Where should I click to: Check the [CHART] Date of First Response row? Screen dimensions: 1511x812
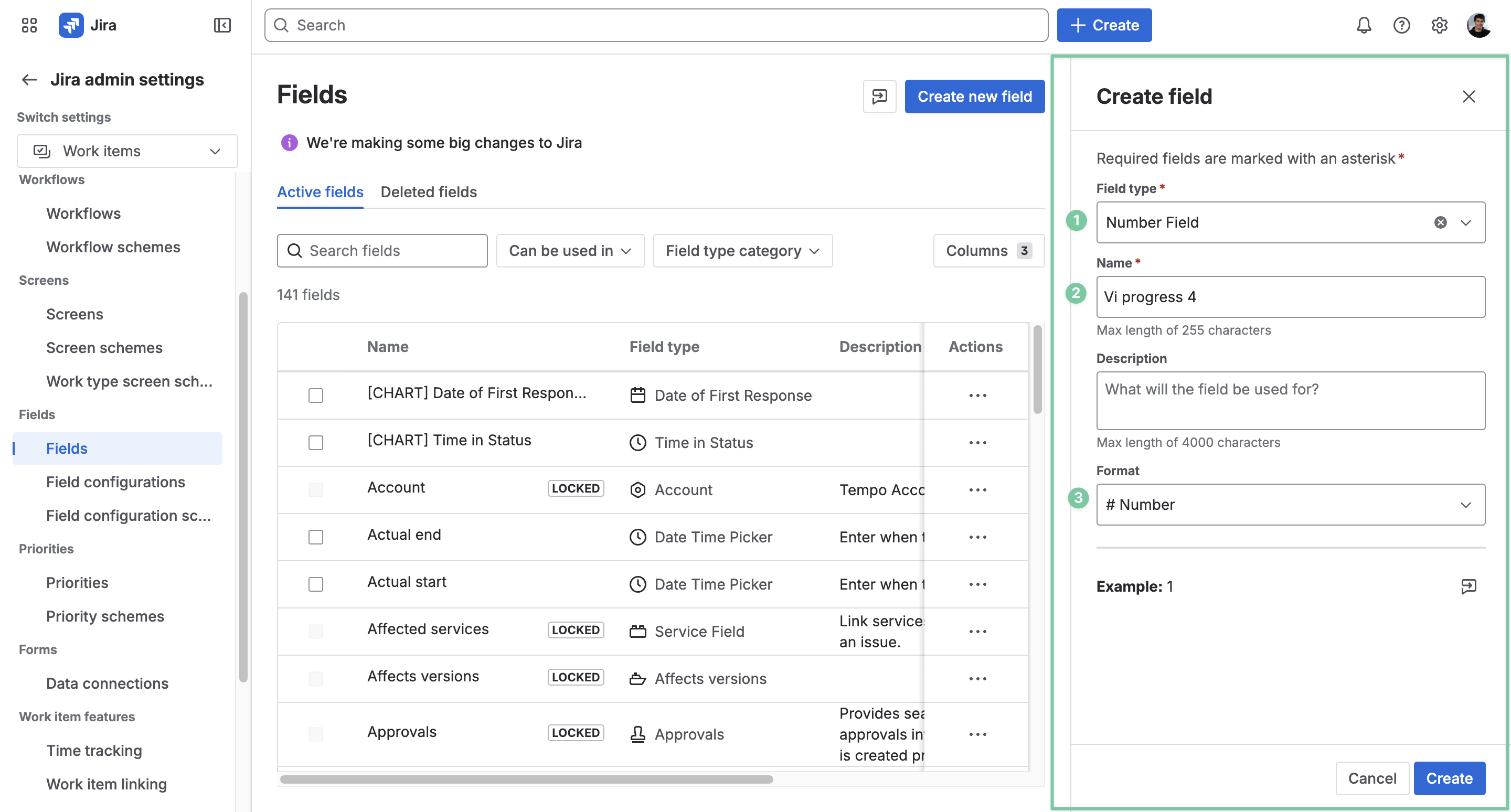(315, 396)
